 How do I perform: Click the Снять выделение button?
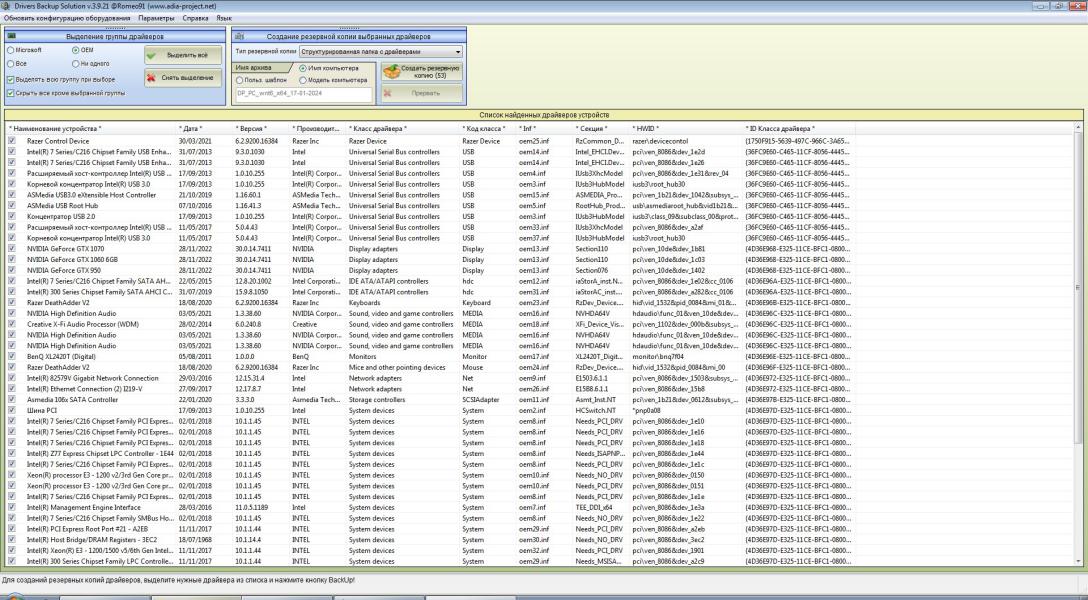click(183, 78)
